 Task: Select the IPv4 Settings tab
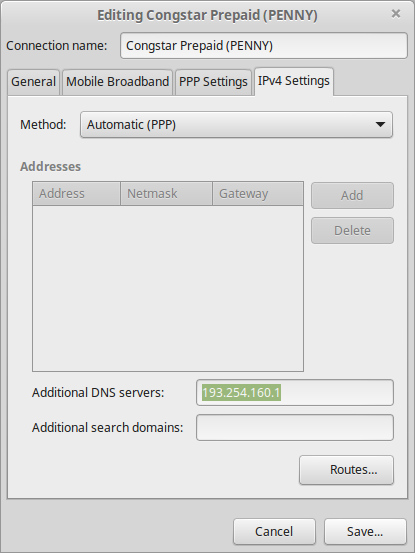point(294,81)
